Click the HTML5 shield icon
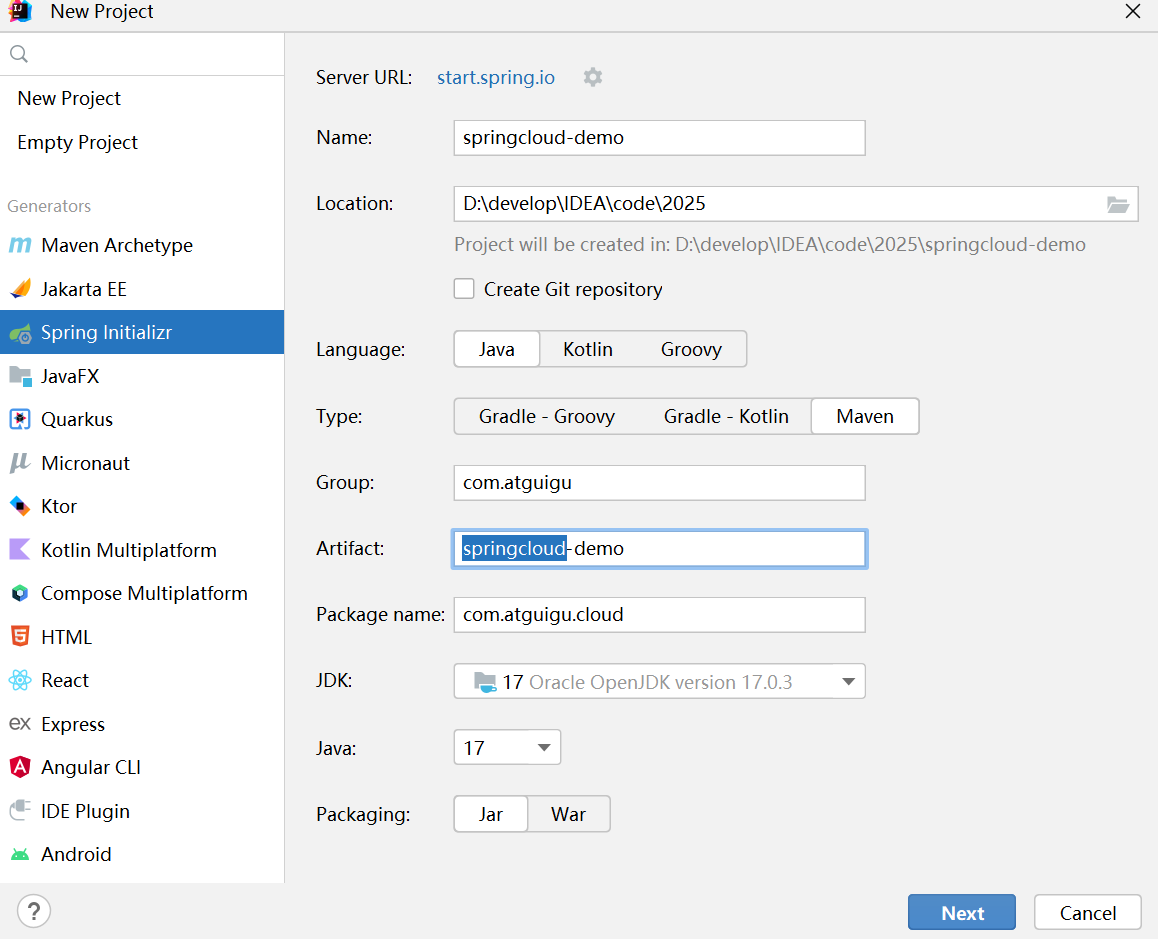The image size is (1158, 939). click(20, 636)
